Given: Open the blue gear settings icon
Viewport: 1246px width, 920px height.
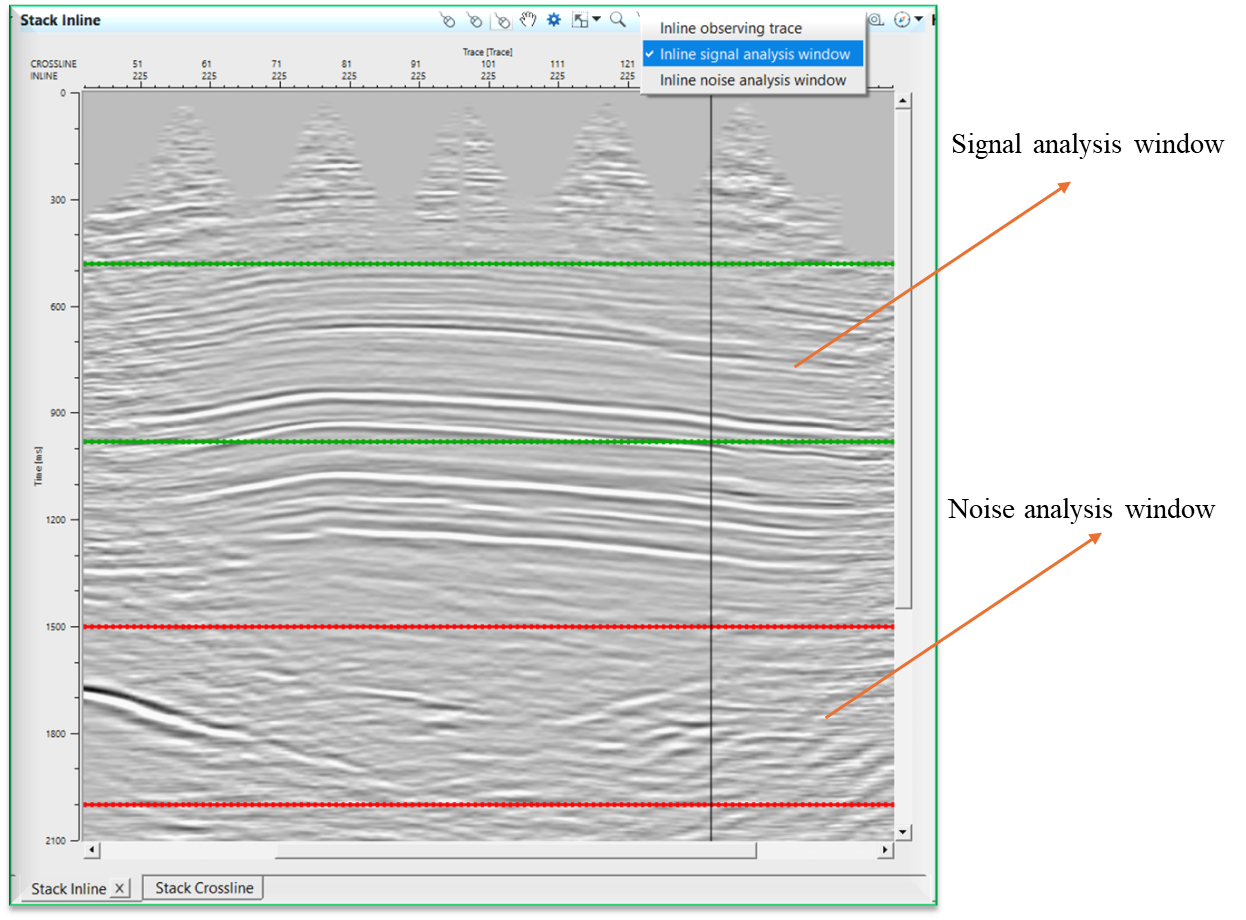Looking at the screenshot, I should pos(554,20).
